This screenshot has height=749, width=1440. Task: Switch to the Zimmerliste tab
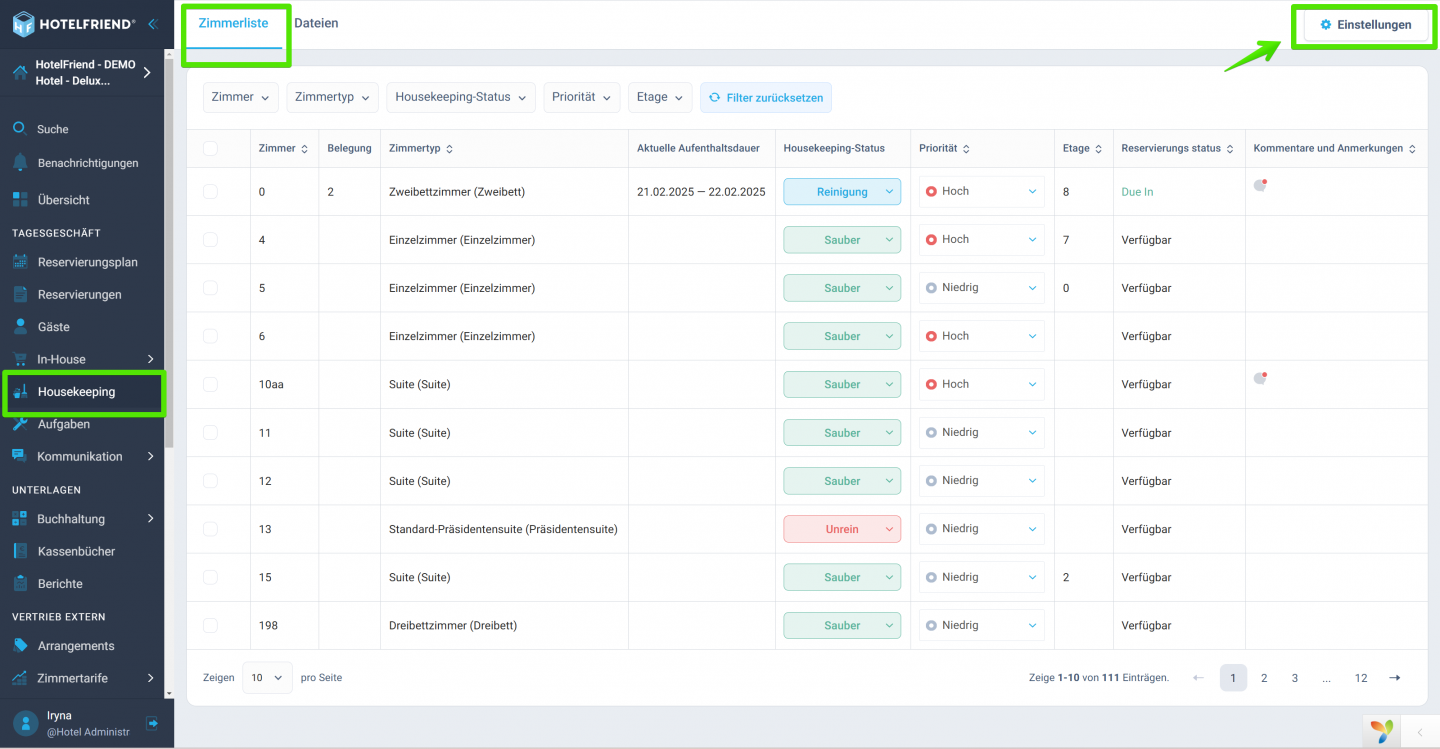[234, 24]
